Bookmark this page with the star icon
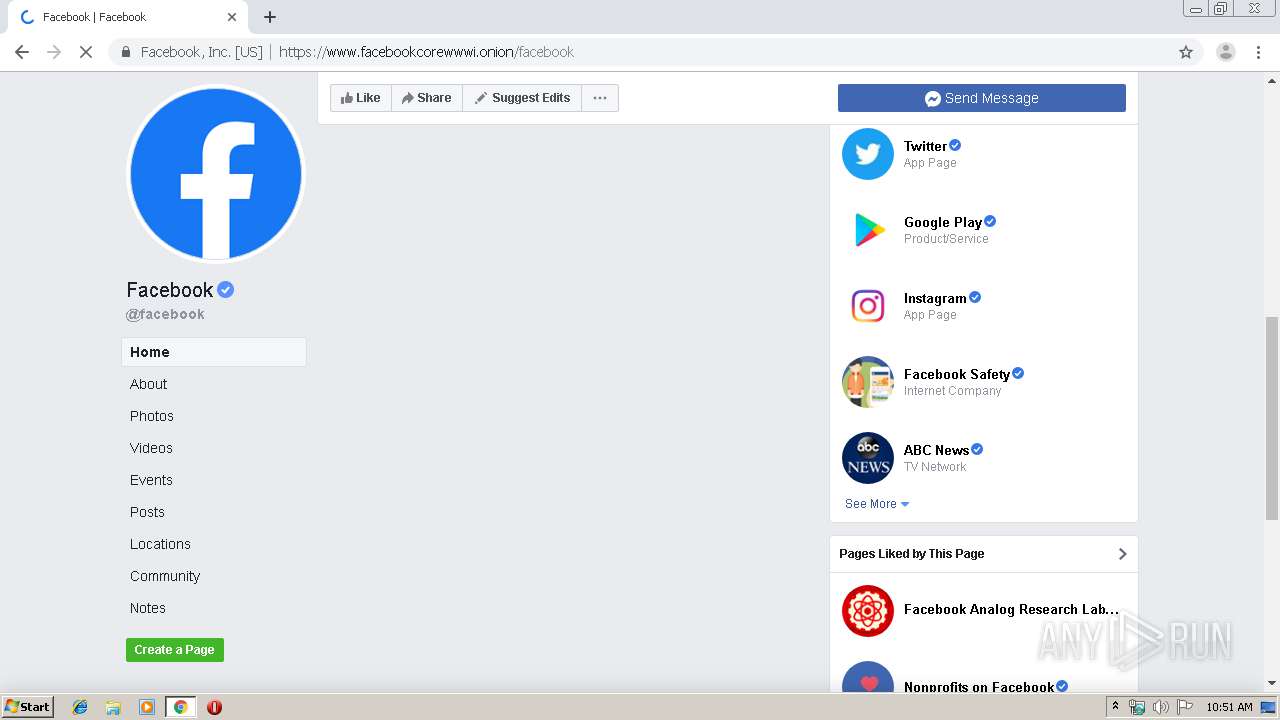The image size is (1280, 720). pyautogui.click(x=1186, y=52)
